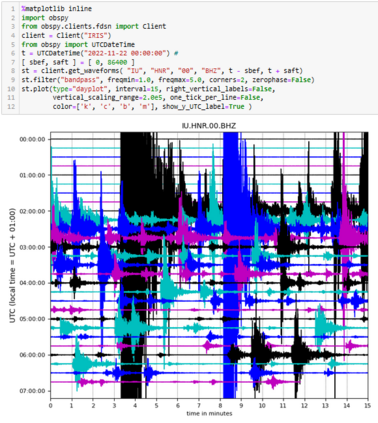
Task: Click the station code "HNR" string
Action: tap(160, 71)
